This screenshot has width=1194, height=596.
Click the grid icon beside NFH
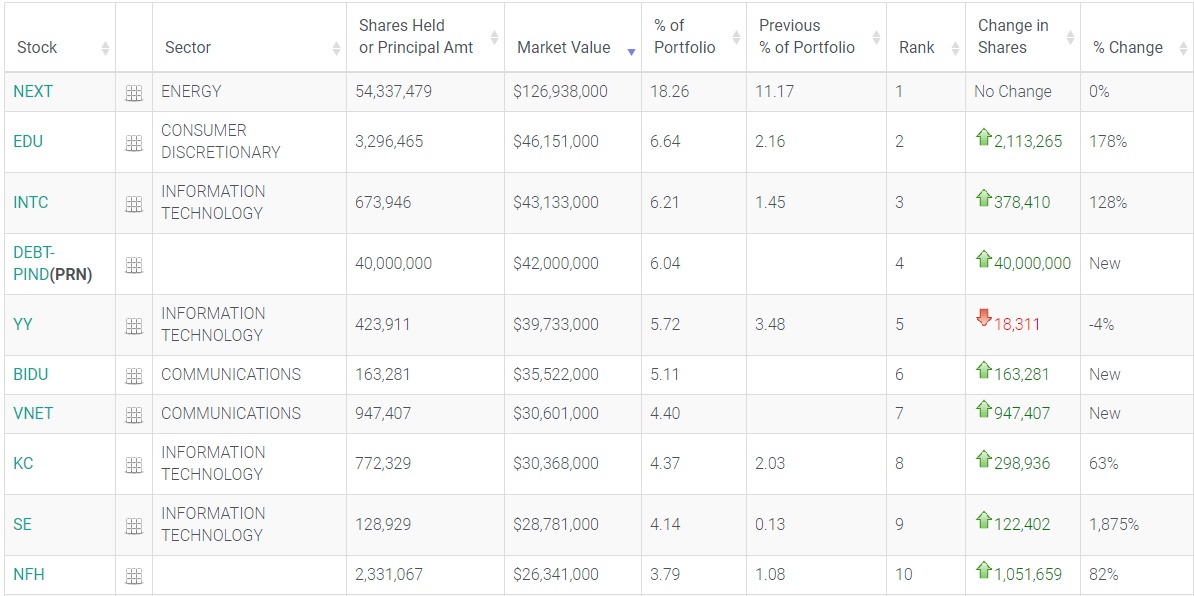134,576
